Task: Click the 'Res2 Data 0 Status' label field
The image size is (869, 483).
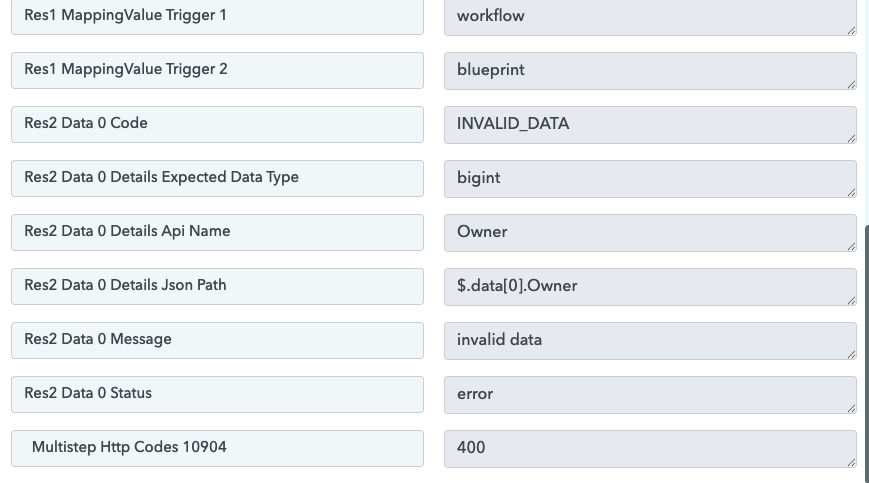Action: pos(217,394)
